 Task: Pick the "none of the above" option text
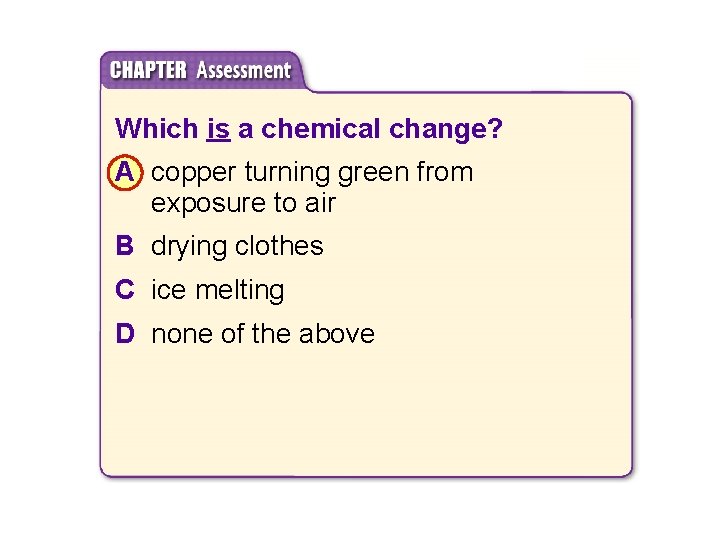[262, 334]
